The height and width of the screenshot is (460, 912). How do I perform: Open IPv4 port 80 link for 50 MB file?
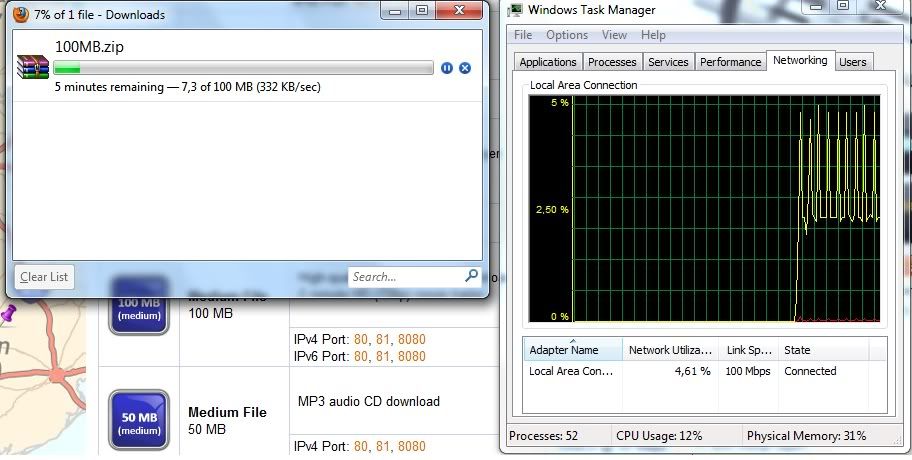(361, 446)
